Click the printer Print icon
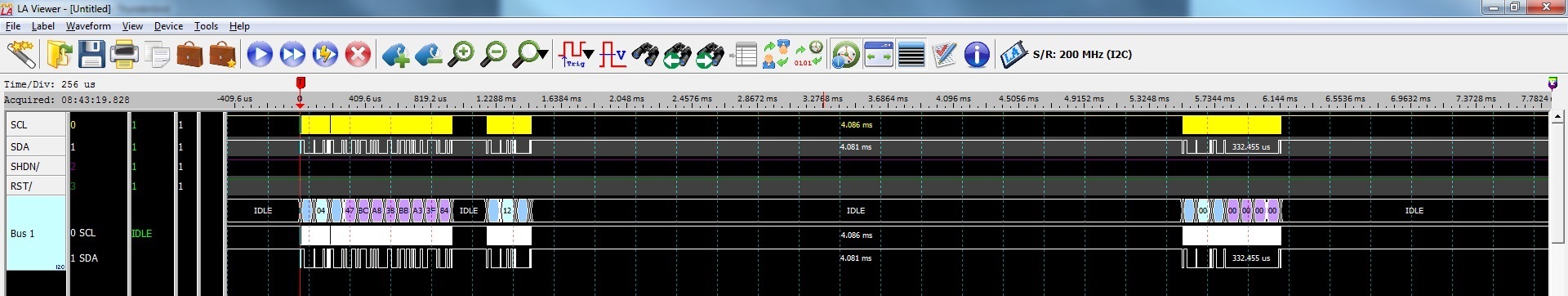 click(x=124, y=55)
